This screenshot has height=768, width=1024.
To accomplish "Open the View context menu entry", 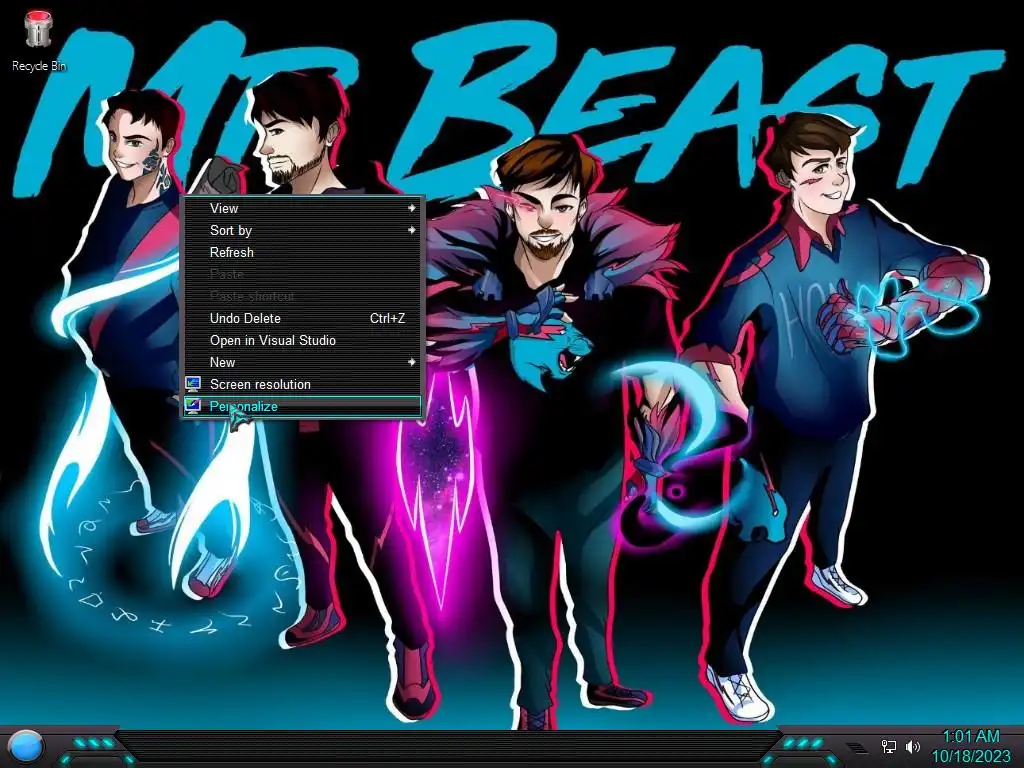I will [302, 208].
